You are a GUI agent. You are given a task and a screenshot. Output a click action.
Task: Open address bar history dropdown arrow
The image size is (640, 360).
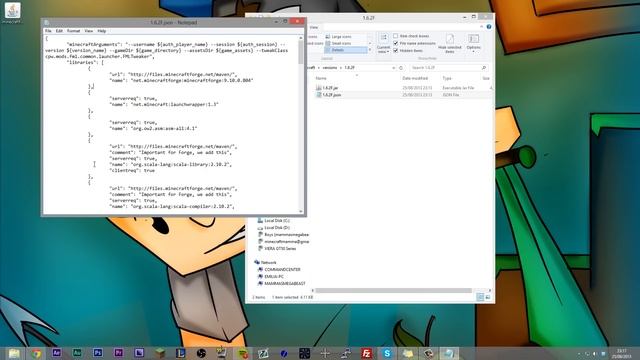(393, 68)
